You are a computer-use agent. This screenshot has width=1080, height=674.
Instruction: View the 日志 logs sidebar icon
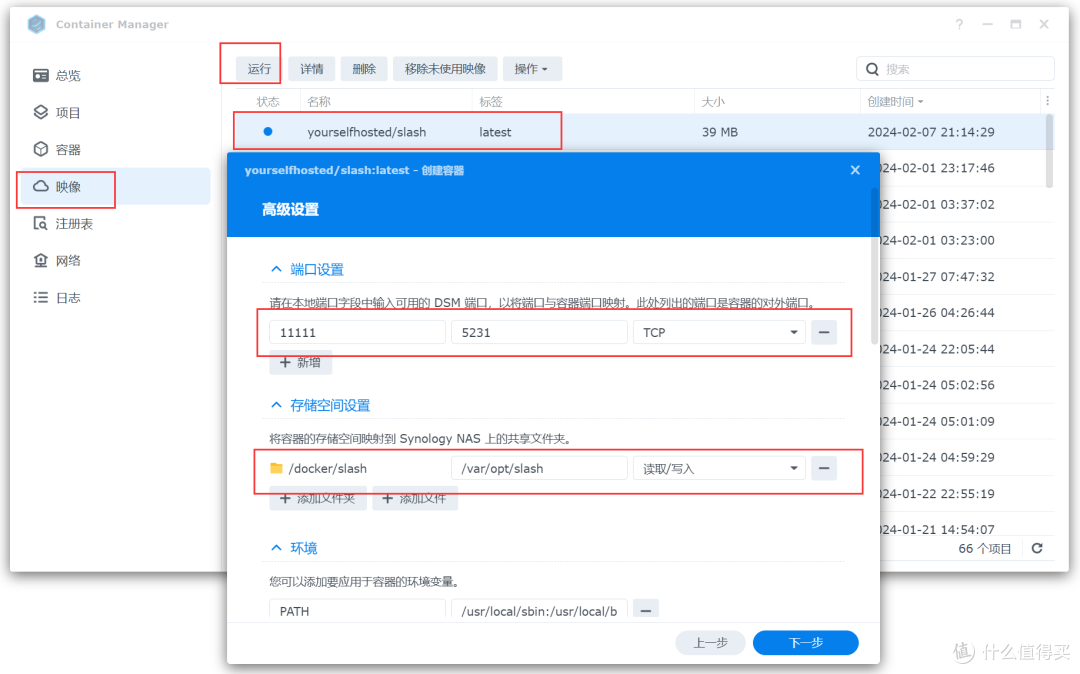[40, 297]
